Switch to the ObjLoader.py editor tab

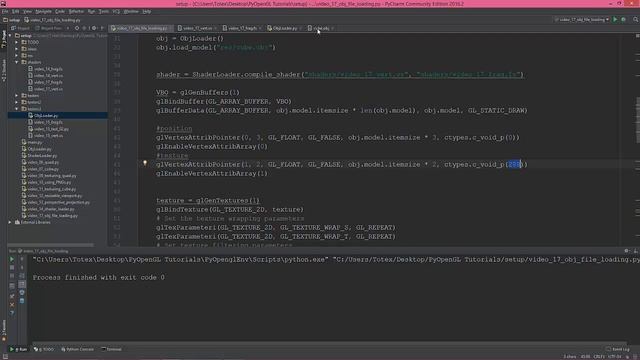point(284,28)
